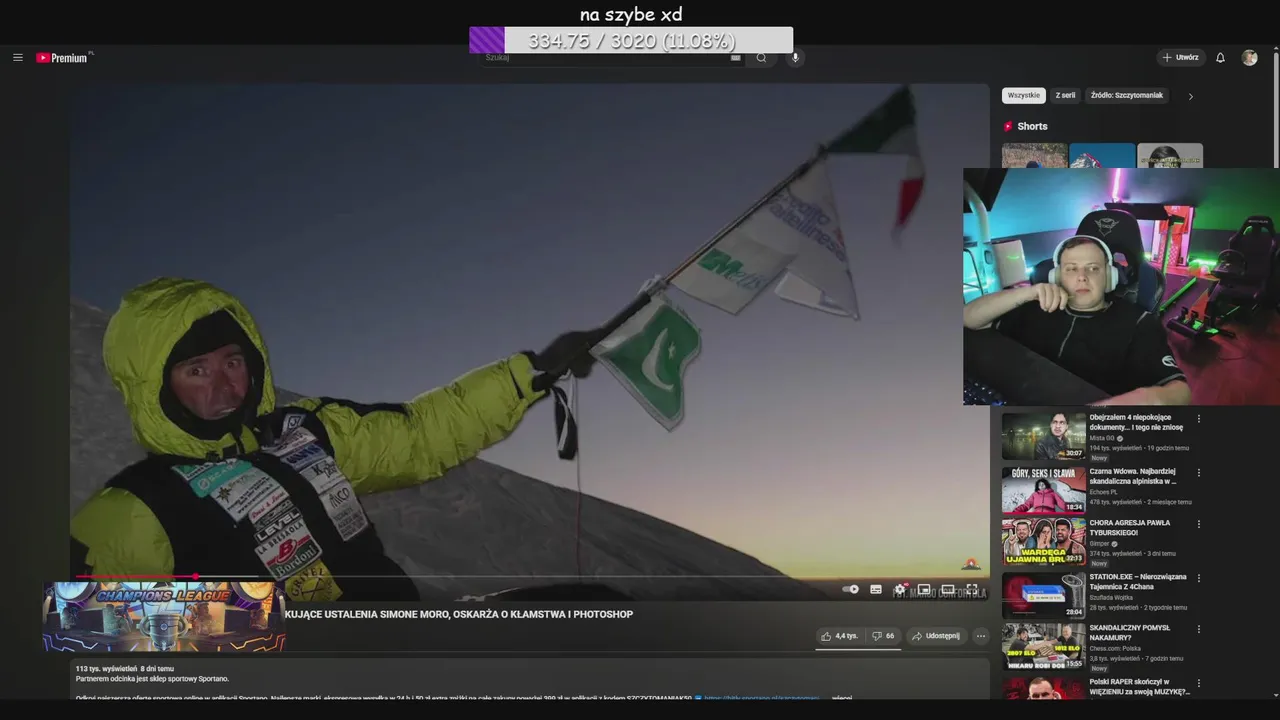Open player settings gear
This screenshot has height=720, width=1280.
click(900, 589)
